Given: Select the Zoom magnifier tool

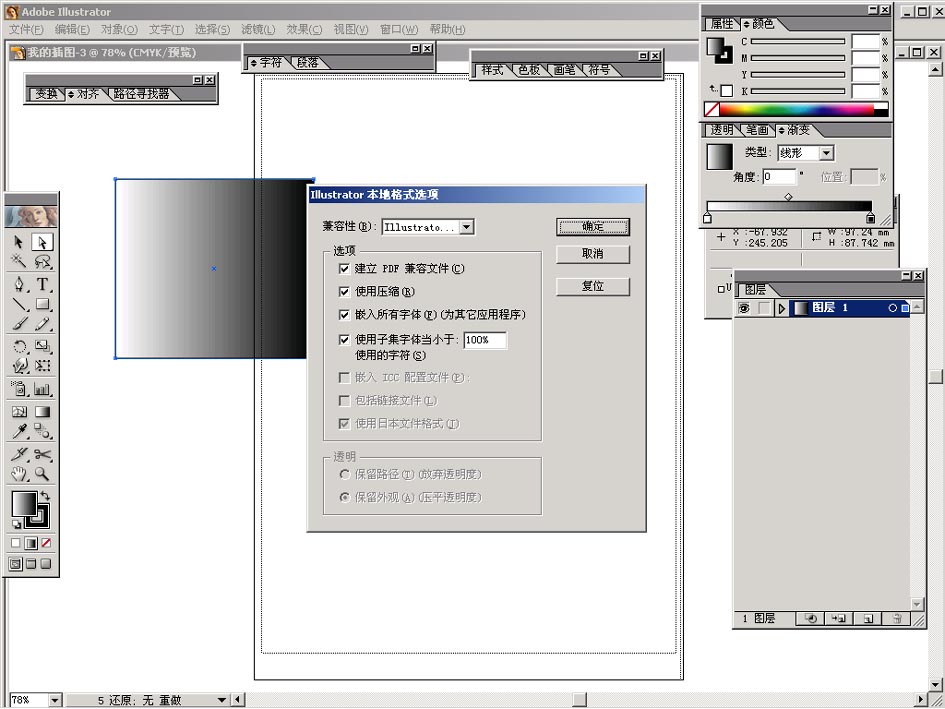Looking at the screenshot, I should click(42, 474).
